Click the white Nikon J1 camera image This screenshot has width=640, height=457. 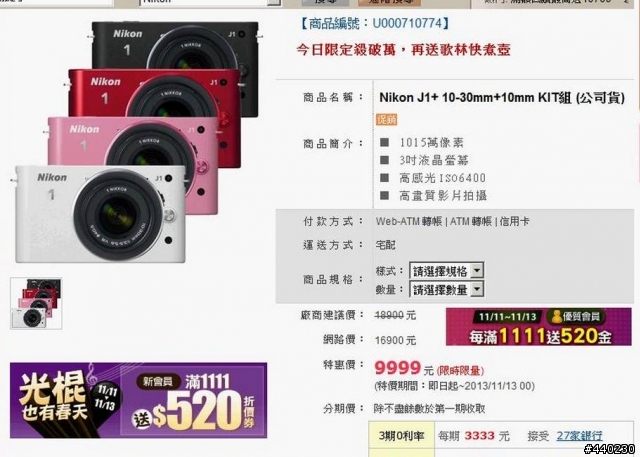click(100, 213)
